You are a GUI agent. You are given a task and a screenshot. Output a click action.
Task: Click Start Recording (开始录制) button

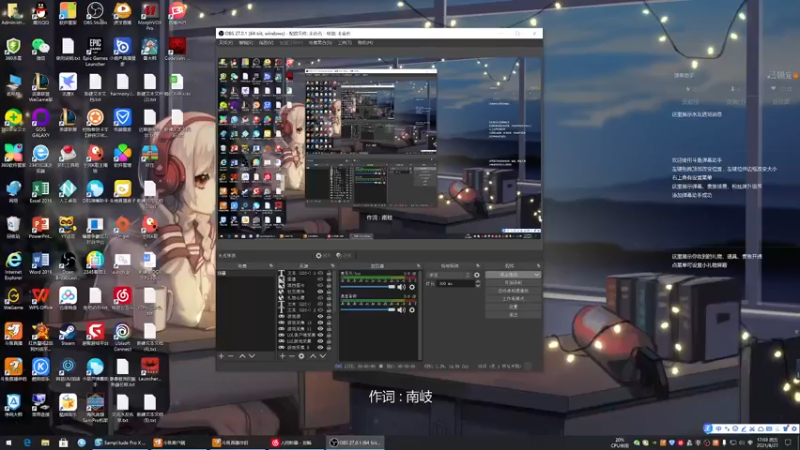[513, 283]
